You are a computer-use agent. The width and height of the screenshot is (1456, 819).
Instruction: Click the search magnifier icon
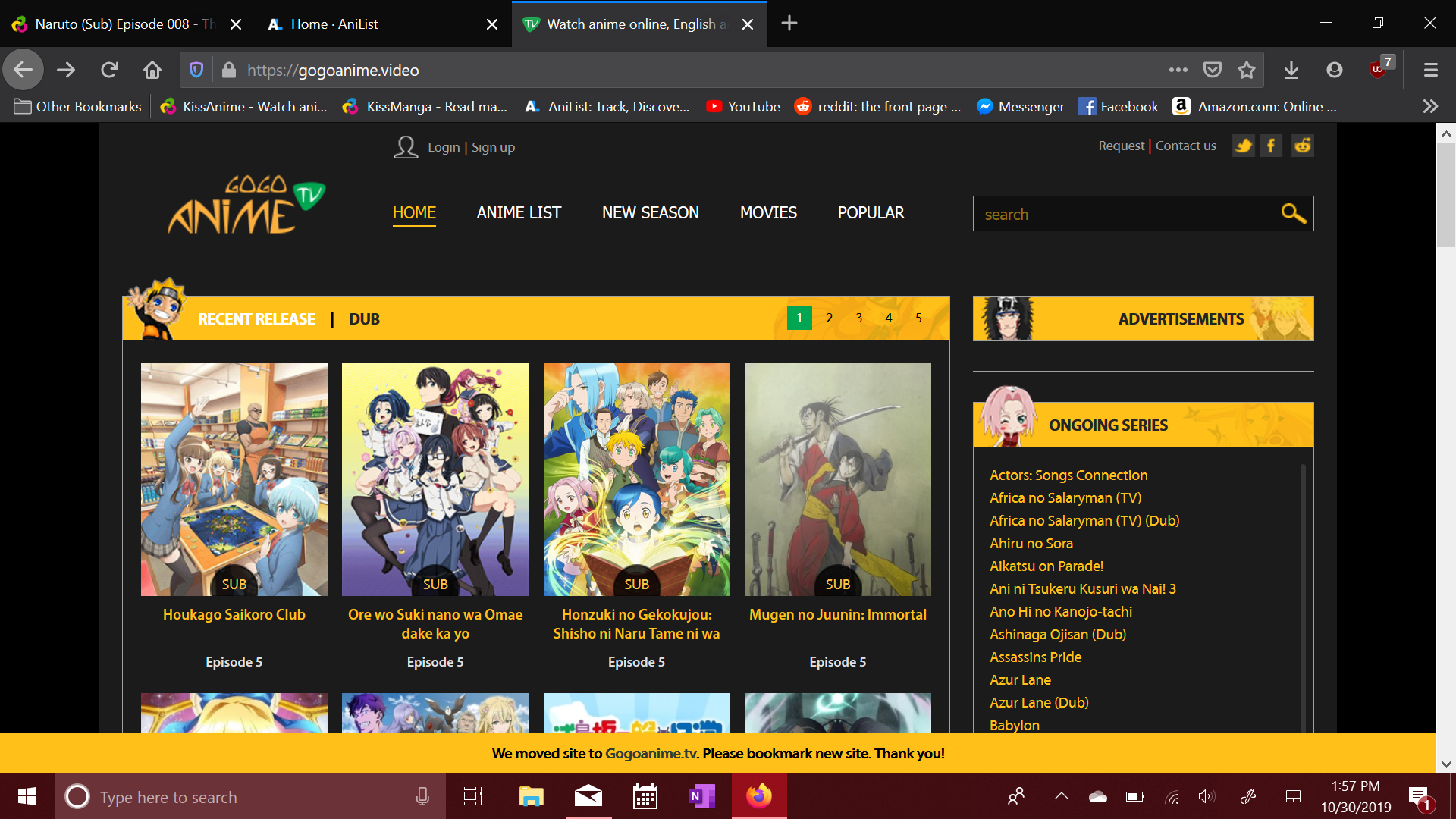tap(1292, 213)
